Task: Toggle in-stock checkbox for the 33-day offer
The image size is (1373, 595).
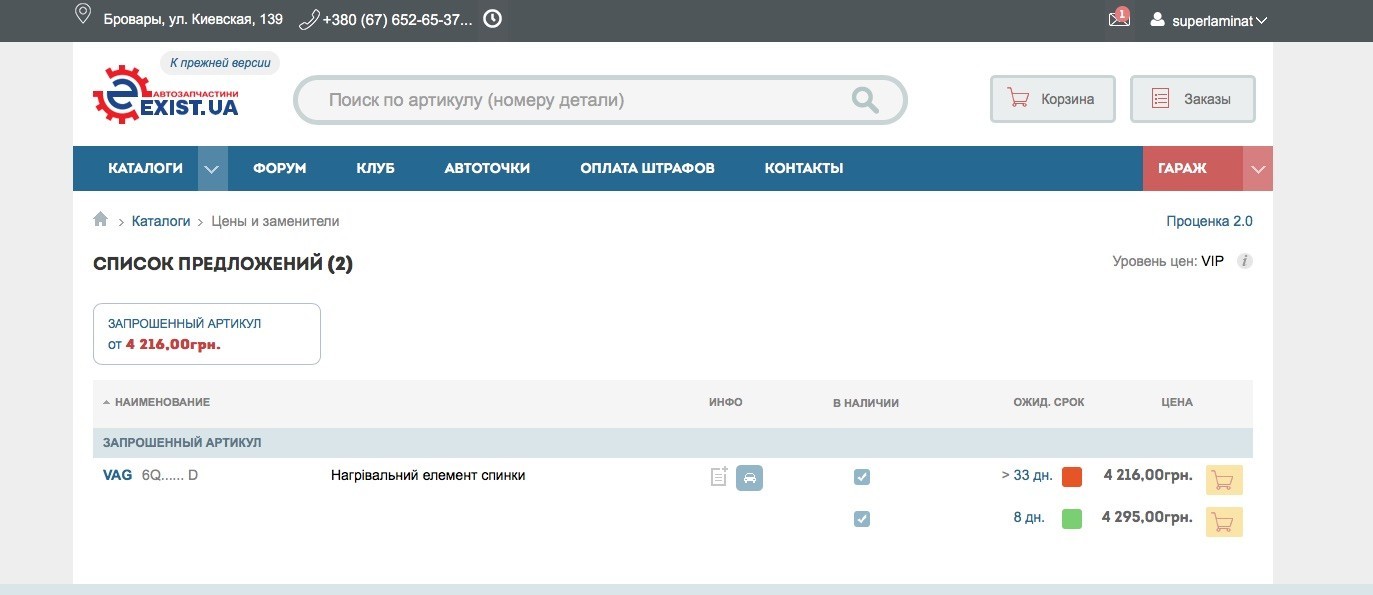Action: 862,477
